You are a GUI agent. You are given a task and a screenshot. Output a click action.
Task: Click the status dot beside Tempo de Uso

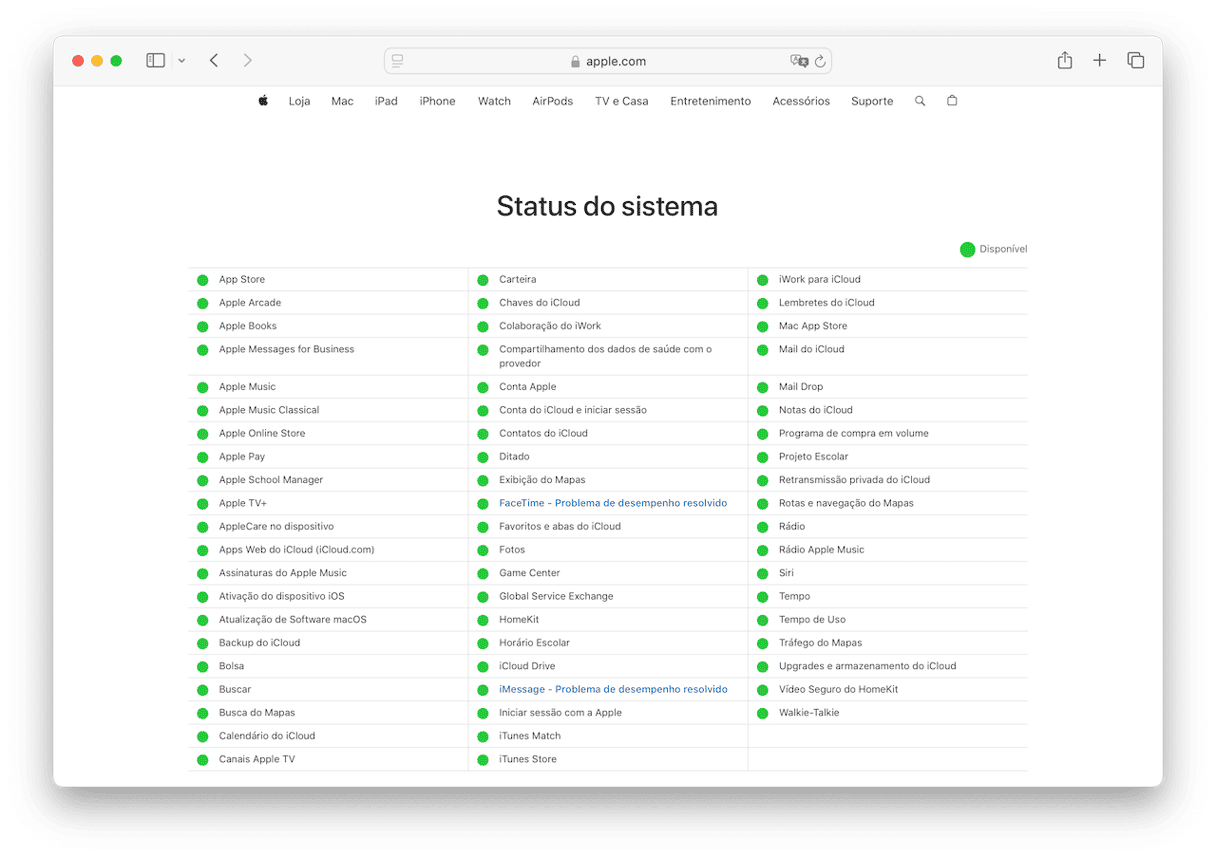pos(762,620)
